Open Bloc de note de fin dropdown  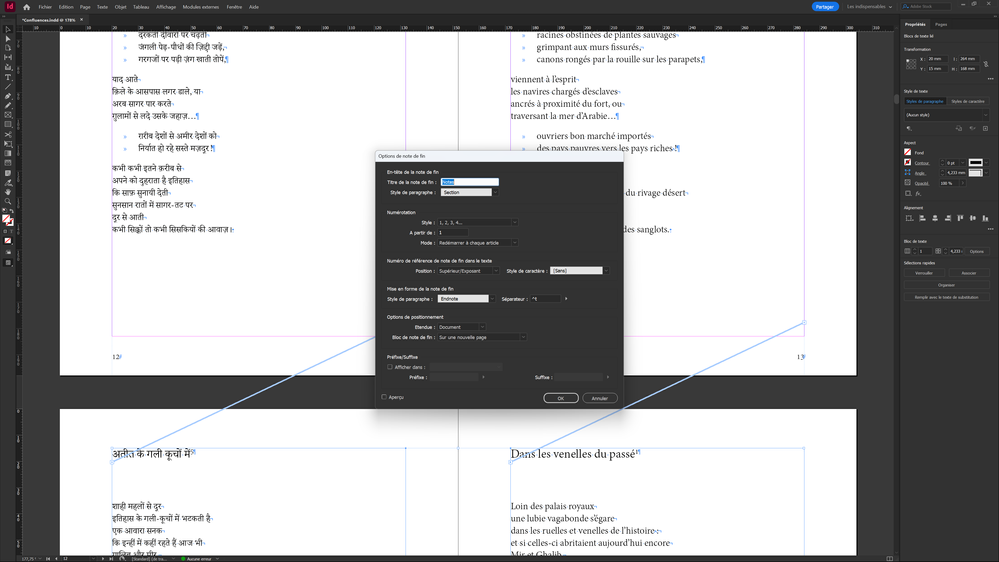point(482,337)
